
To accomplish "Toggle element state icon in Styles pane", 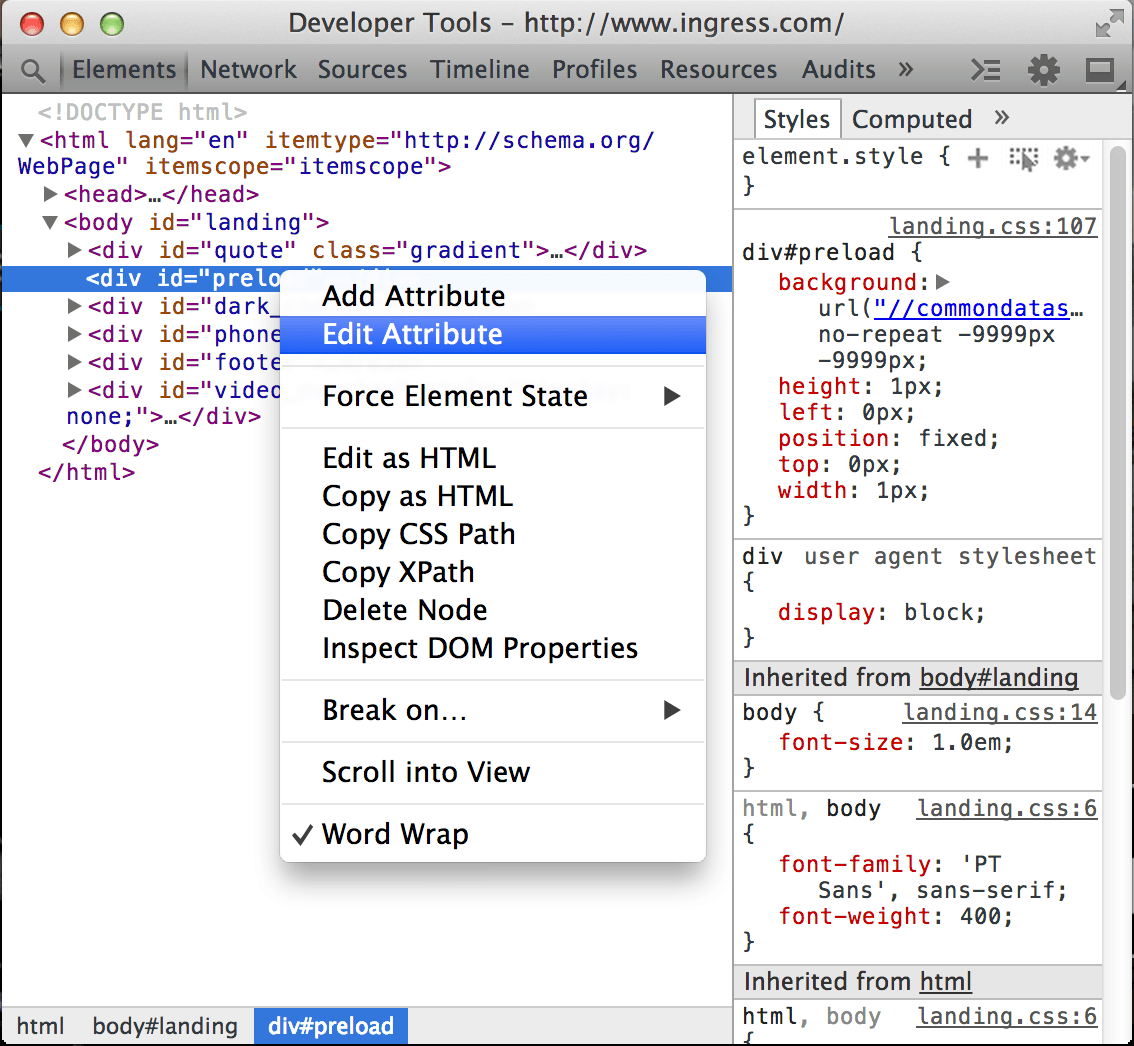I will click(1024, 158).
